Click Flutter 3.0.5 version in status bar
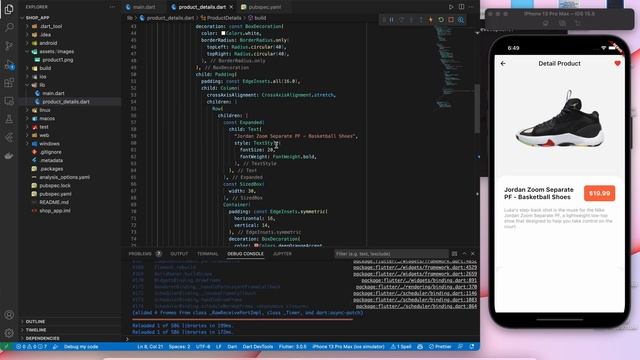This screenshot has width=640, height=360. [x=292, y=347]
